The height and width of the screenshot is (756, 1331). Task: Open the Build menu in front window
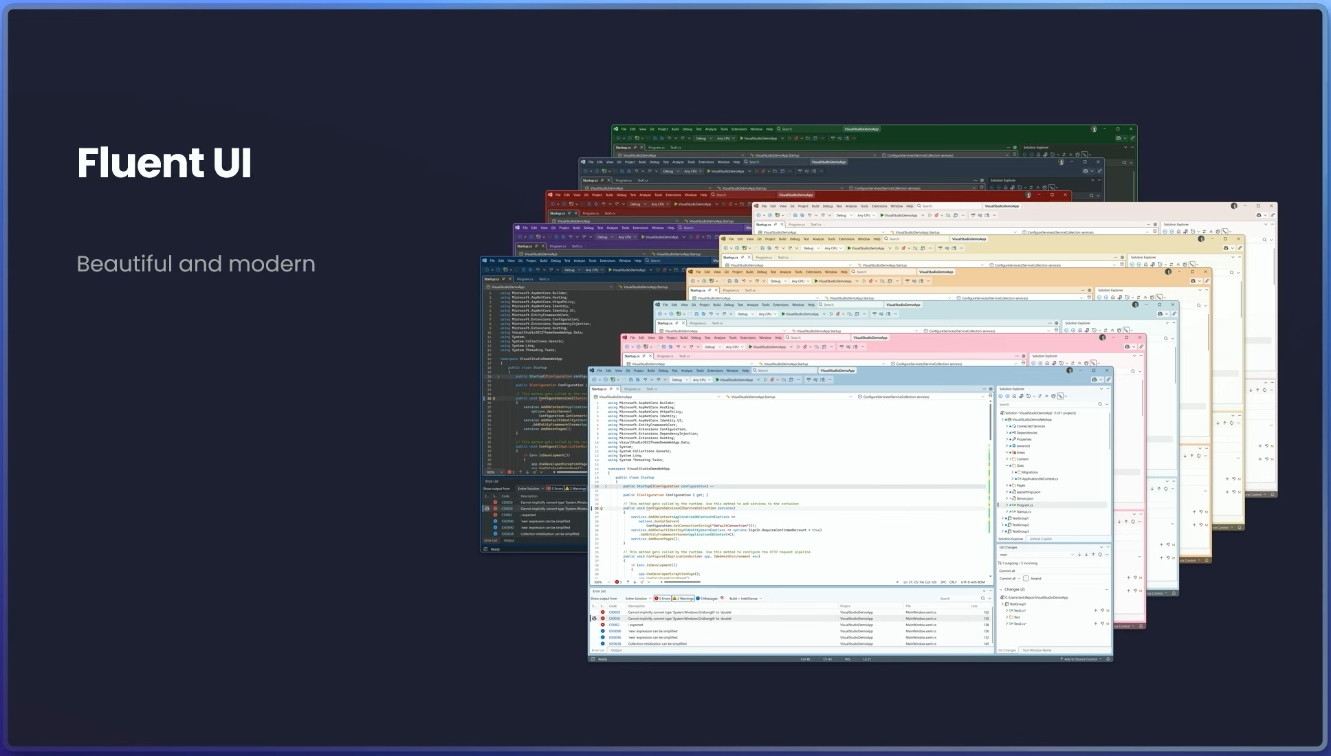click(x=651, y=371)
